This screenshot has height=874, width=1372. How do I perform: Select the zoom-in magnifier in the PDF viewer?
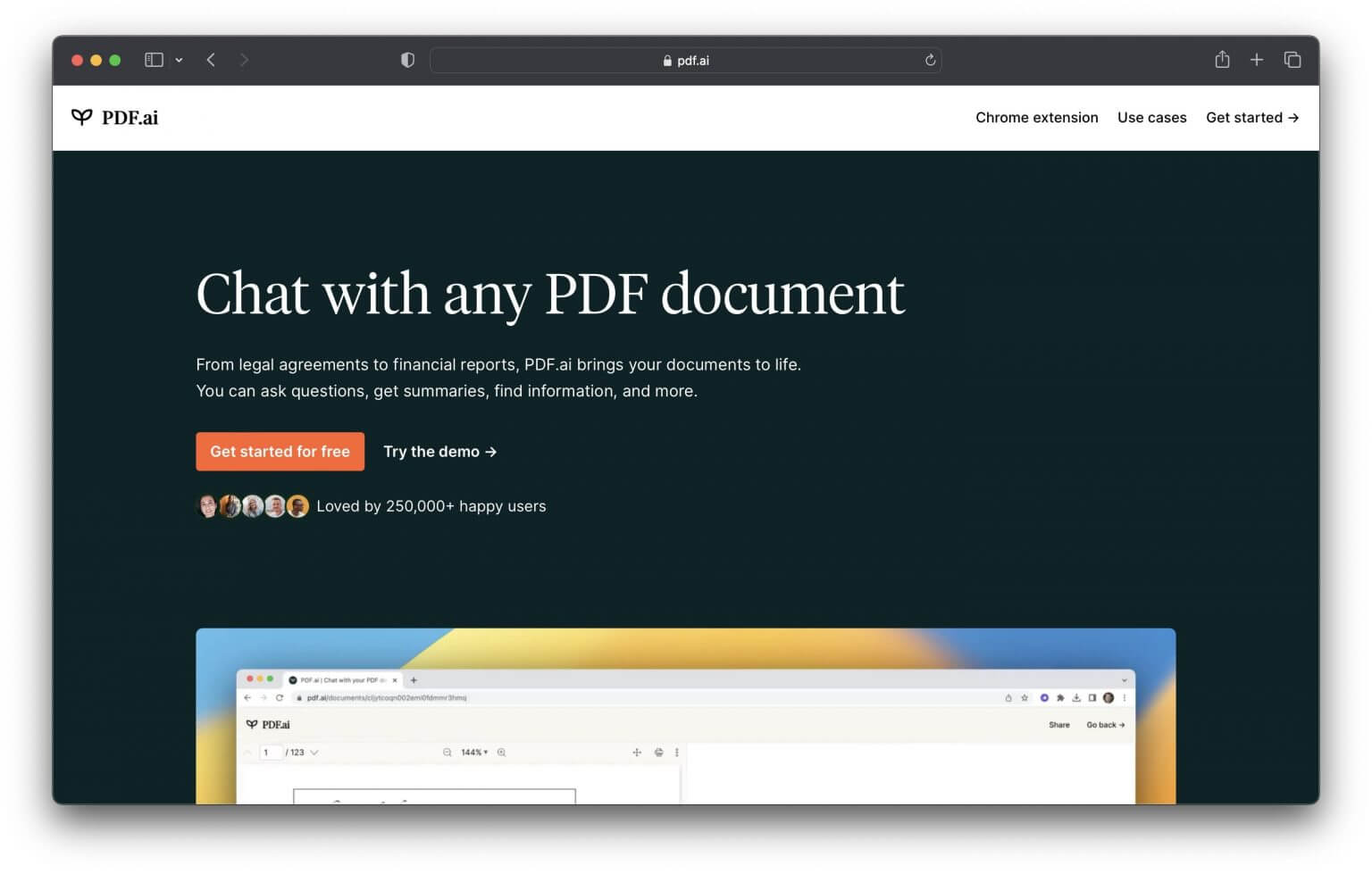(x=500, y=752)
